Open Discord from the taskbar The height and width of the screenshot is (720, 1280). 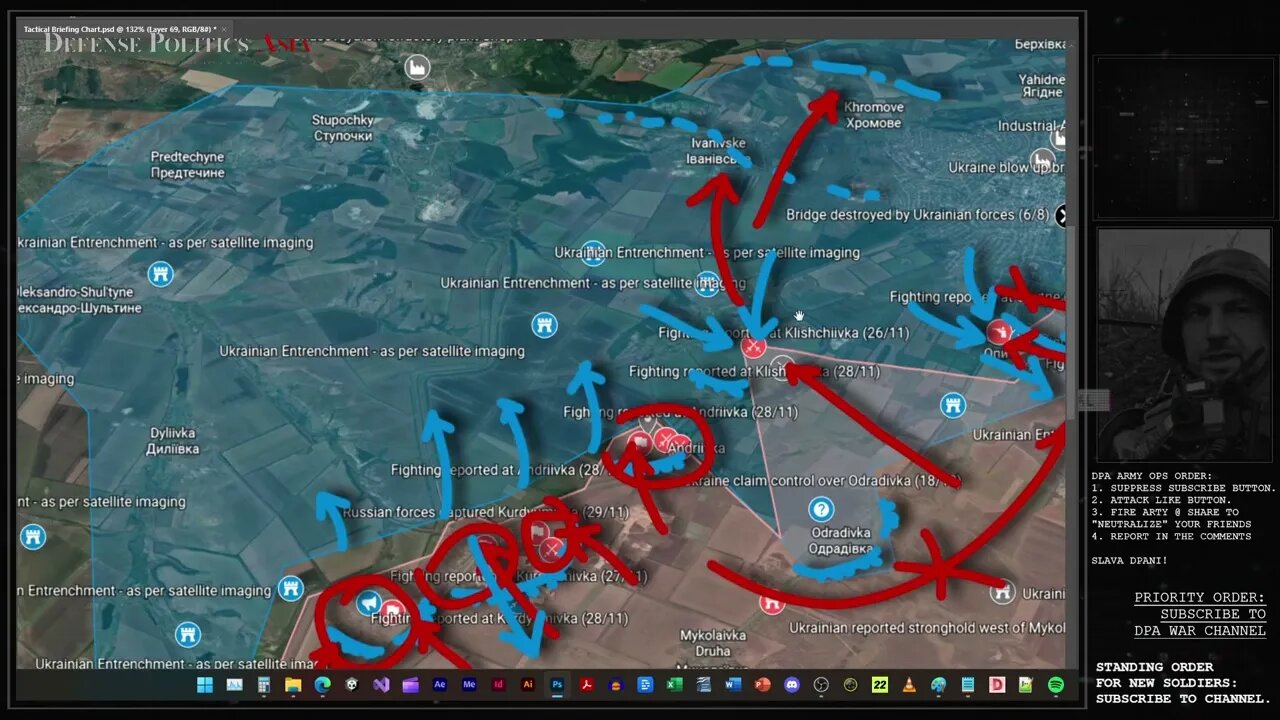pos(792,685)
